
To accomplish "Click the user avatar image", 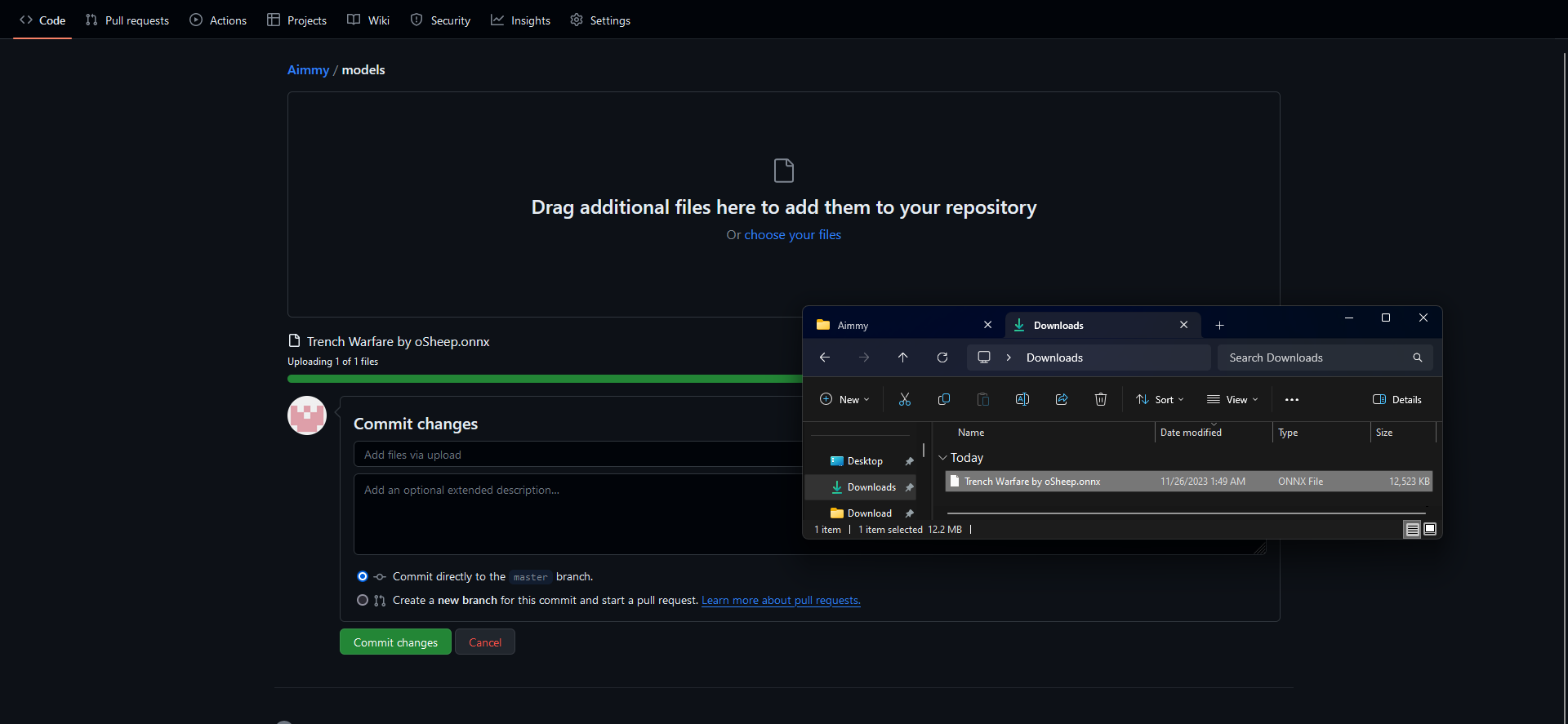I will 307,415.
